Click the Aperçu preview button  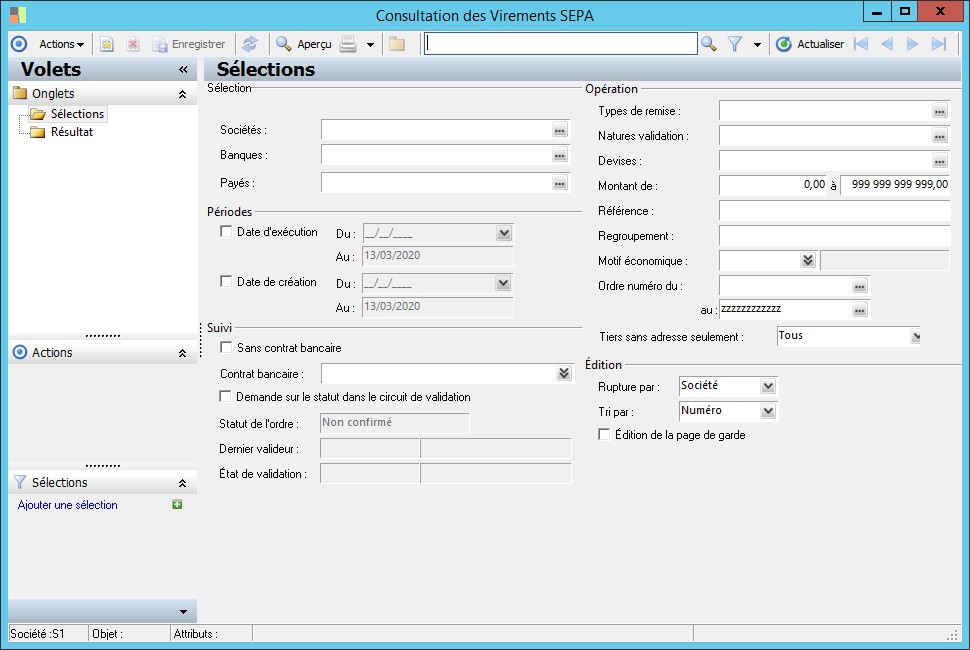coord(304,44)
